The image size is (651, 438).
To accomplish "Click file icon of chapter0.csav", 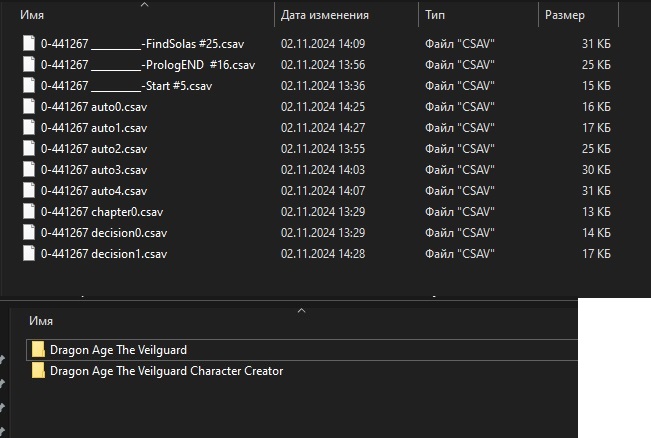I will [x=29, y=211].
